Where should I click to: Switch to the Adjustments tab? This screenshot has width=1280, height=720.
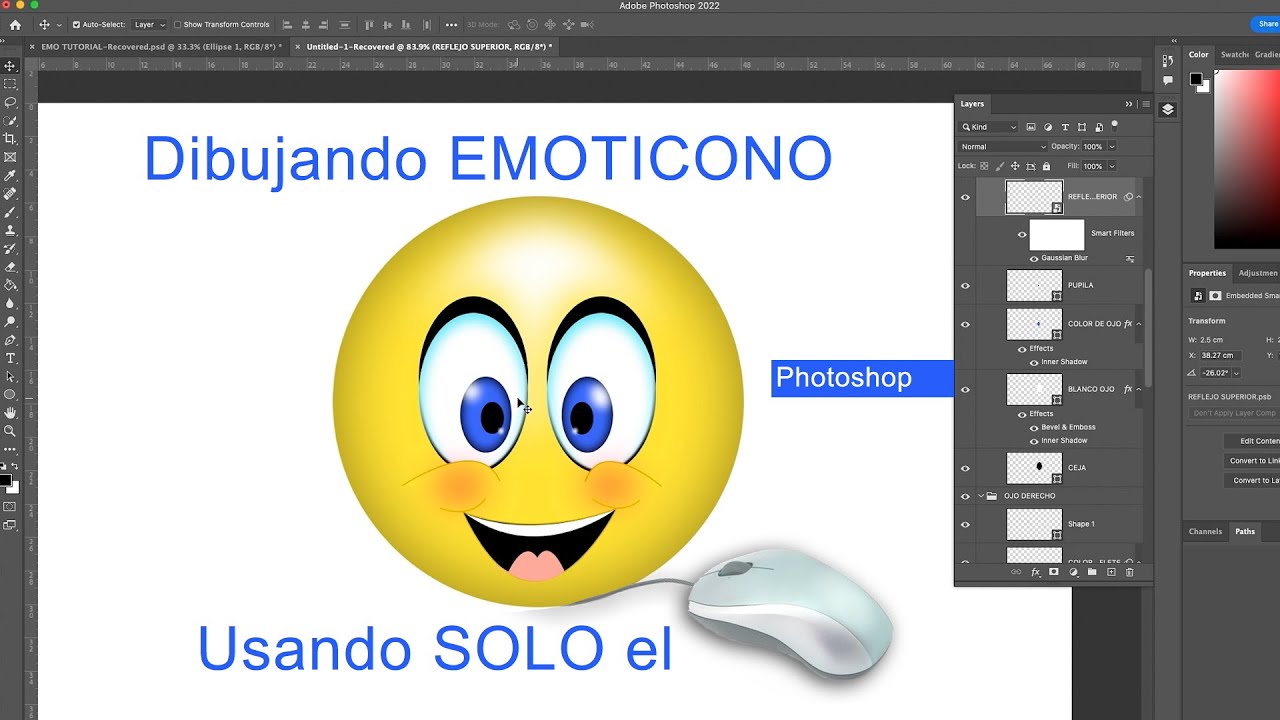click(x=1258, y=273)
